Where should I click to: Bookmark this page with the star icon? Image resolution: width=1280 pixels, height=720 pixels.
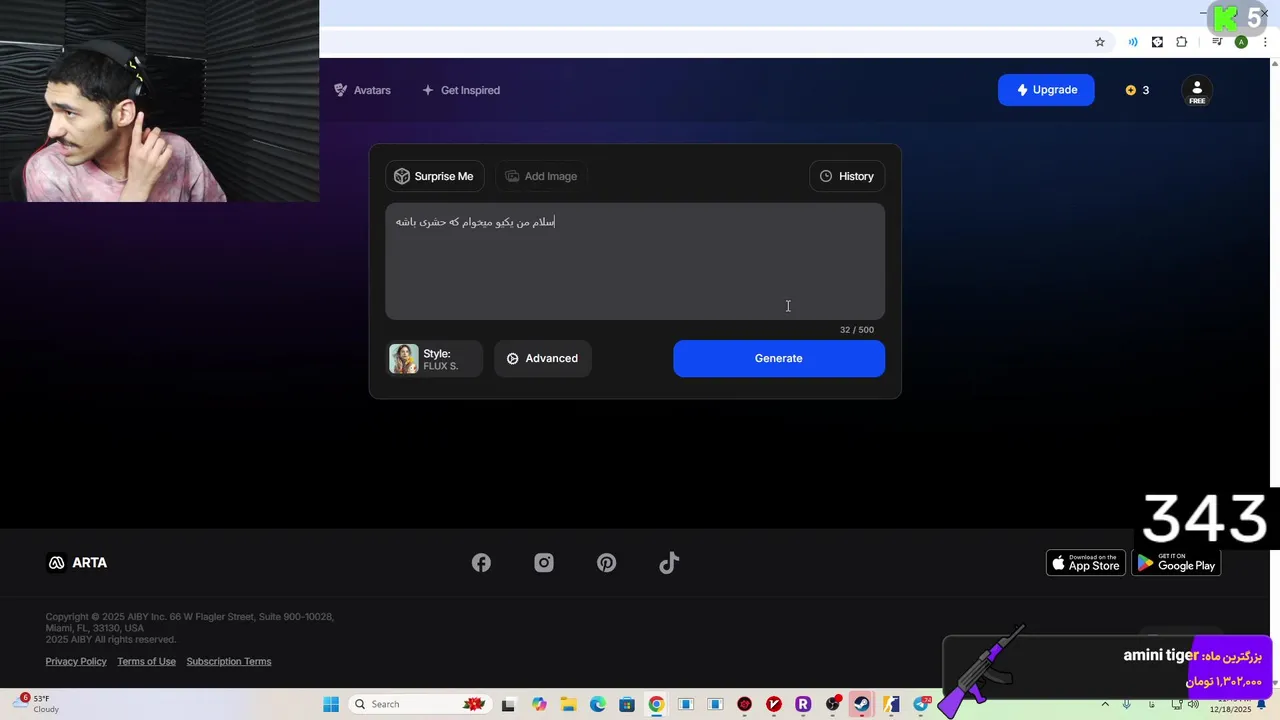coord(1100,42)
